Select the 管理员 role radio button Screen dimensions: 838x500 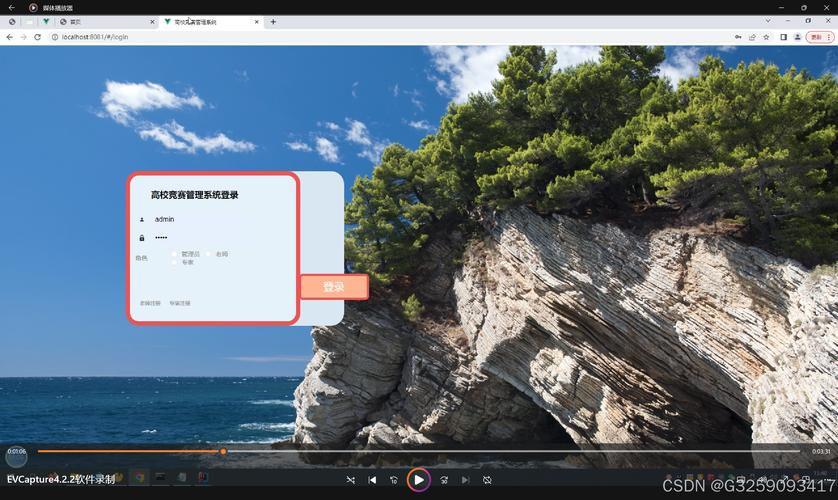[x=174, y=254]
